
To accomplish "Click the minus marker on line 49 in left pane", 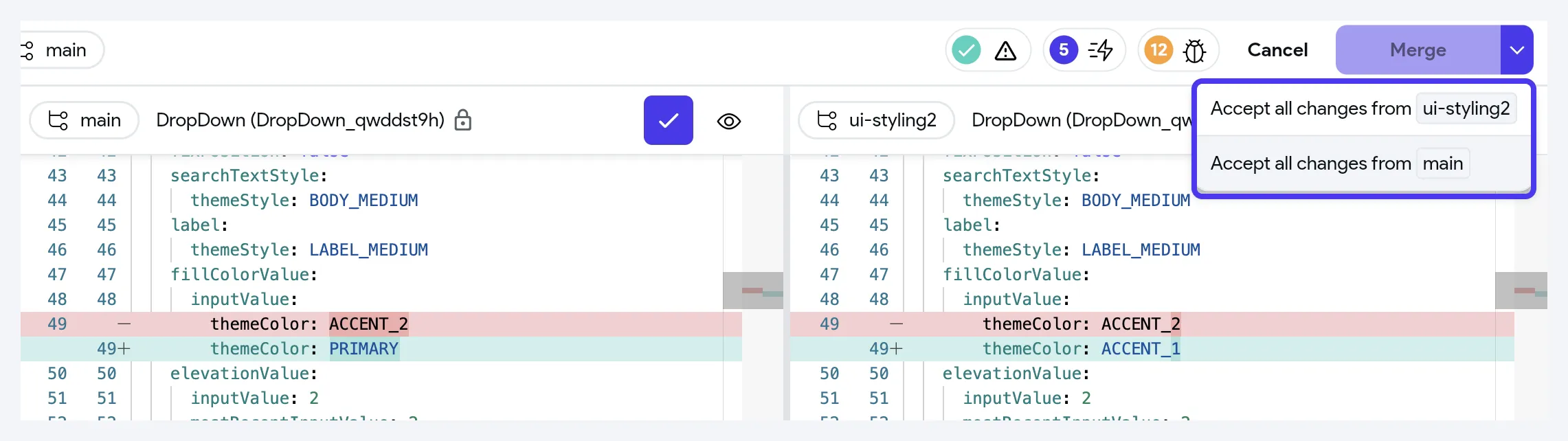I will click(124, 324).
